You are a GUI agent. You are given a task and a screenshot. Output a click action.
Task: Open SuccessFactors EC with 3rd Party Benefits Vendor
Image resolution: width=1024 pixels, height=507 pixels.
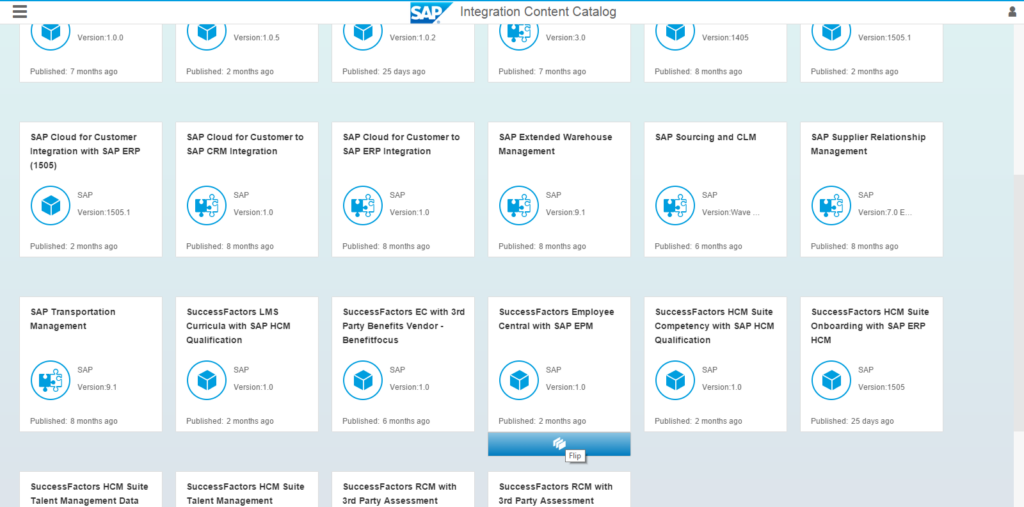(x=403, y=326)
